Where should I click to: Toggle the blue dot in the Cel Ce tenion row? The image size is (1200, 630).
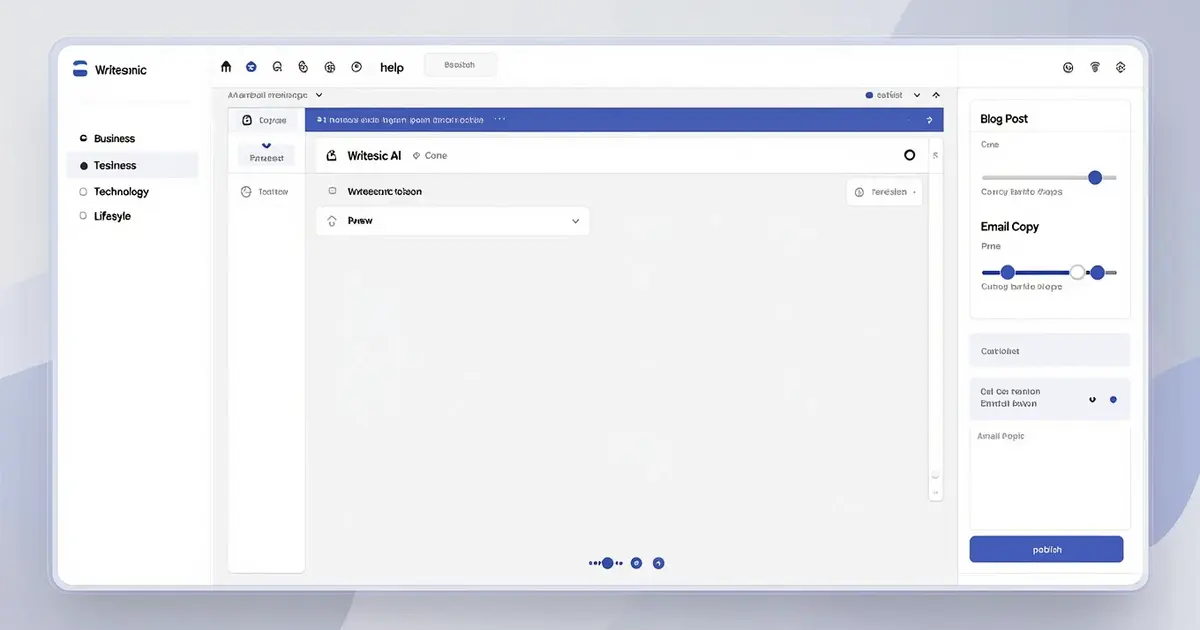click(x=1113, y=399)
